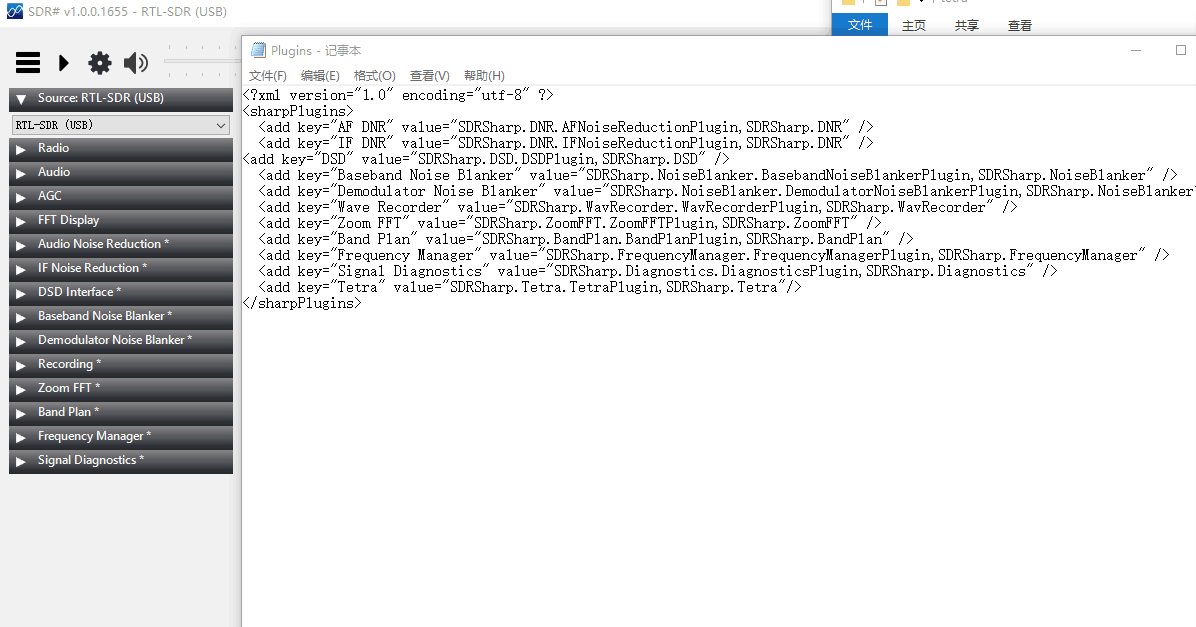1196x627 pixels.
Task: Switch to Explorer 主页 tab
Action: click(914, 25)
